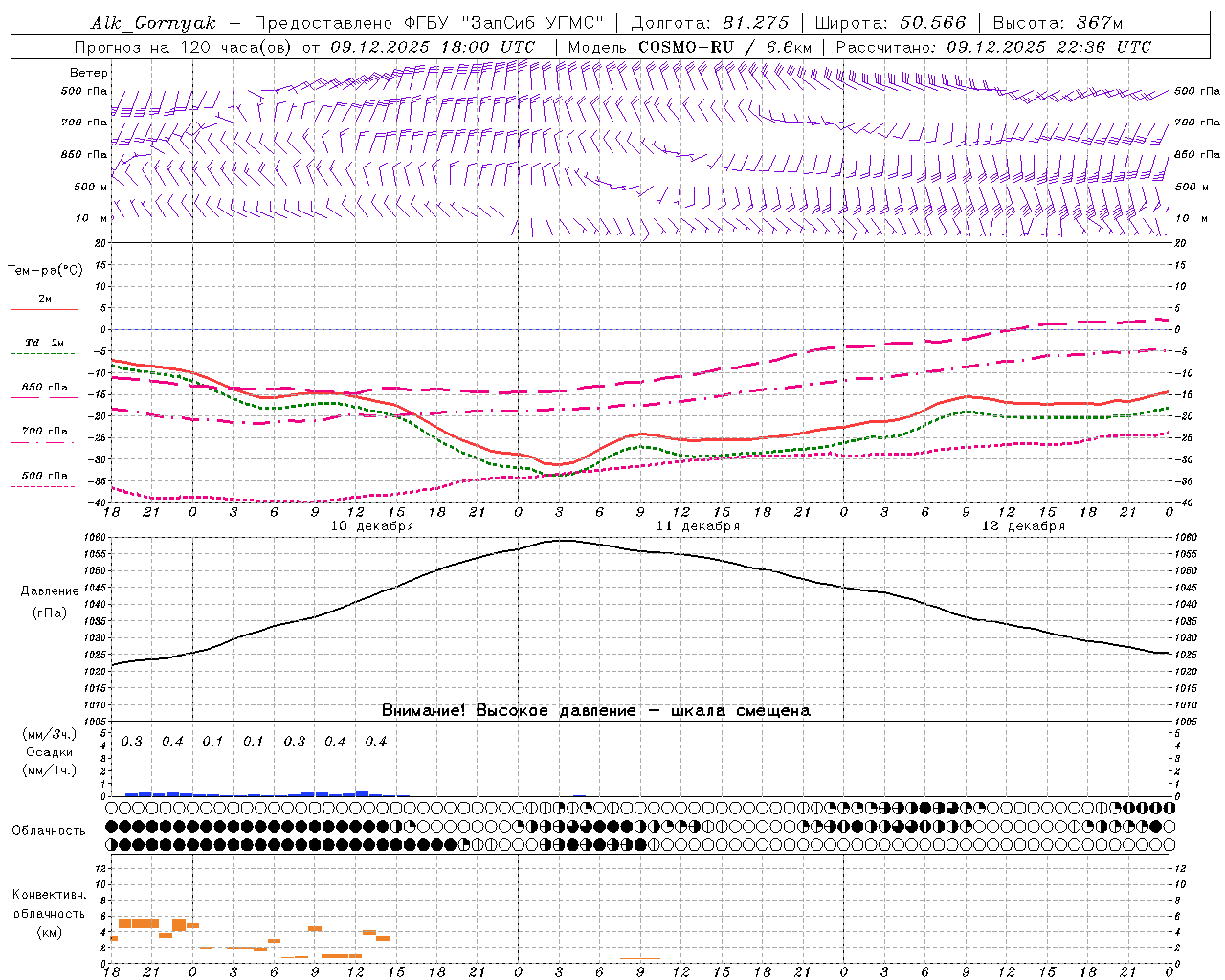Click the Модель COSMO-RU / 6.6км label
This screenshot has height=980, width=1225.
[x=690, y=47]
